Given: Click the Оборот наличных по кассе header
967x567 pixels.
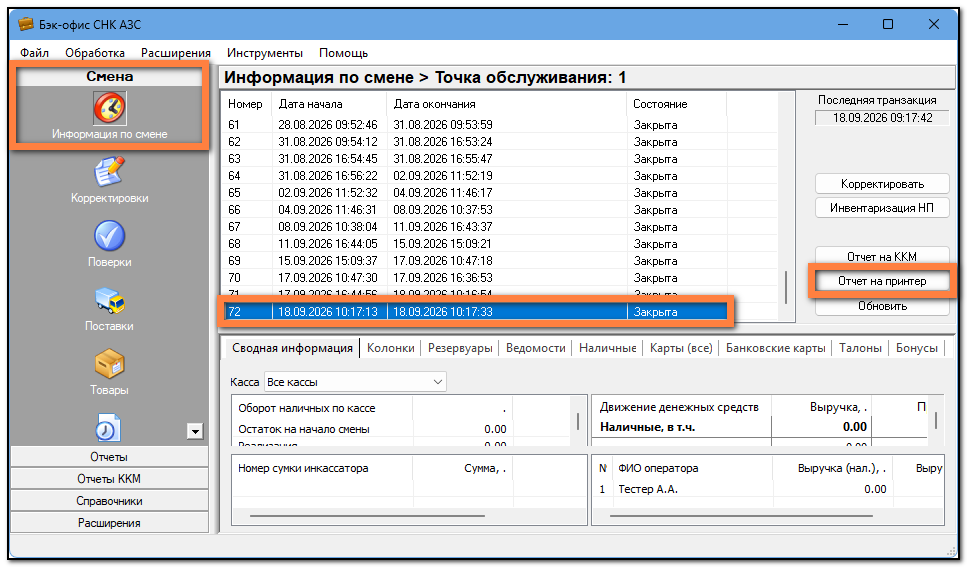Looking at the screenshot, I should [x=307, y=408].
